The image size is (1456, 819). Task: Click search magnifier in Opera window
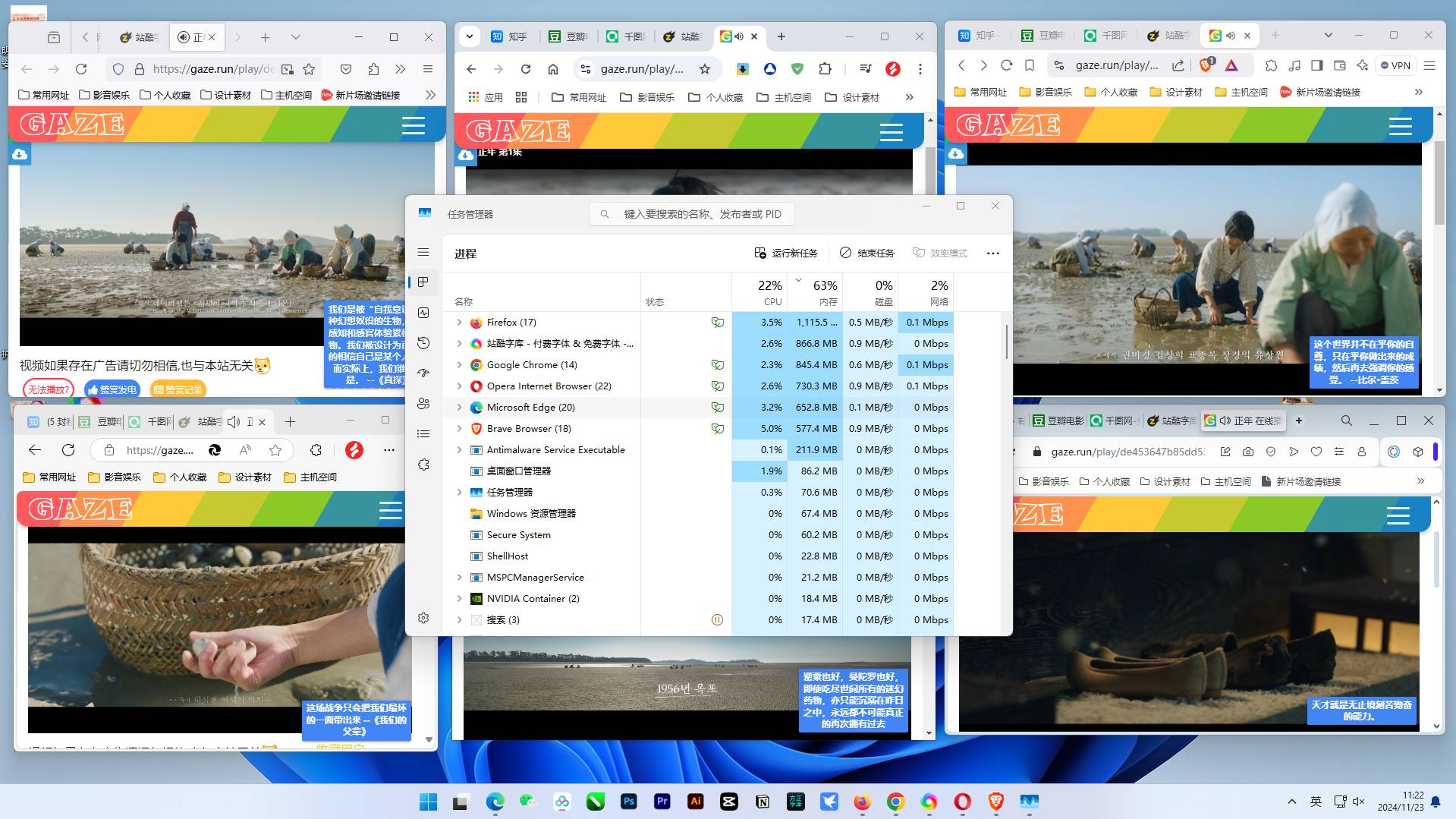click(1346, 421)
